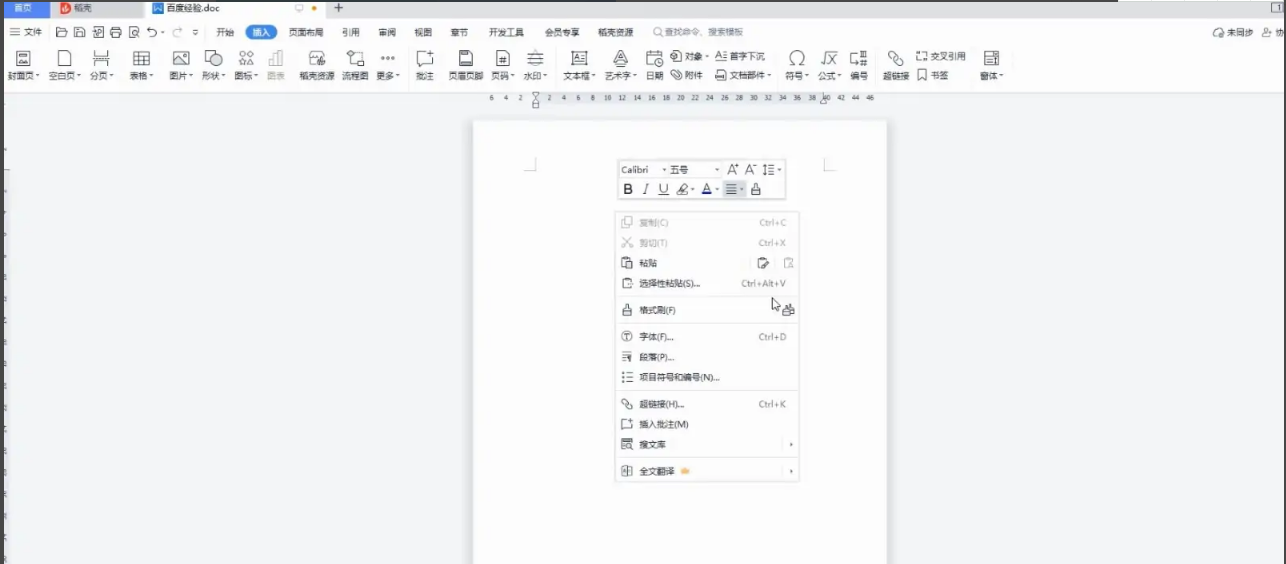
Task: Select 段落(P)... from the context menu
Action: click(x=656, y=357)
